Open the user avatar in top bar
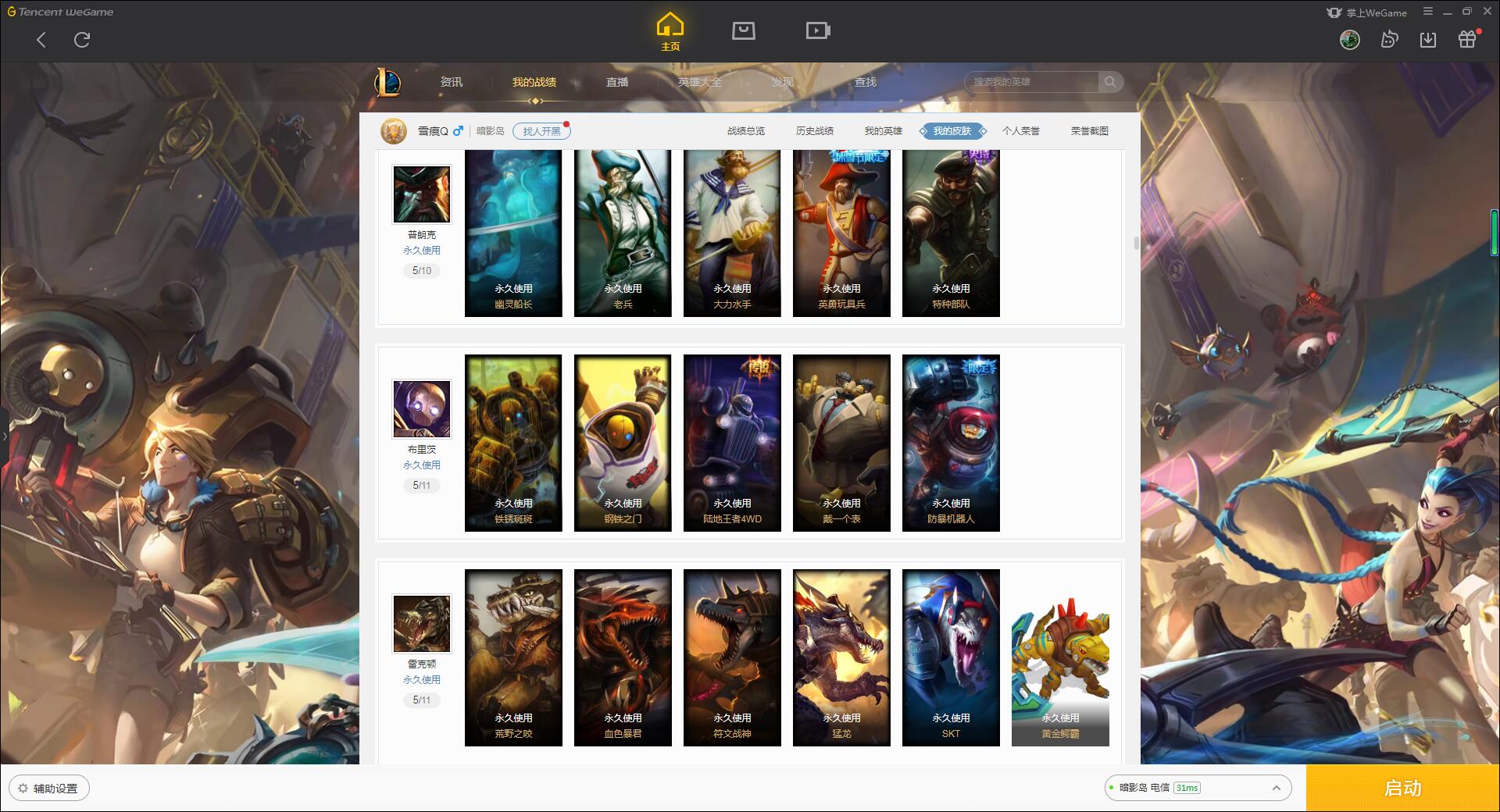Viewport: 1500px width, 812px height. pyautogui.click(x=1349, y=40)
